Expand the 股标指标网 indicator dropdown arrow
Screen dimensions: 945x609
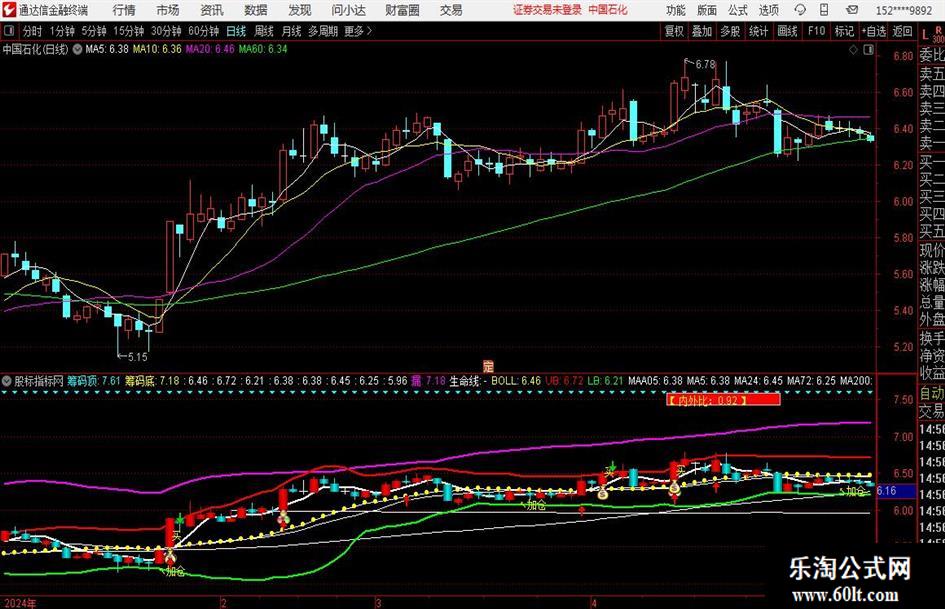point(7,381)
